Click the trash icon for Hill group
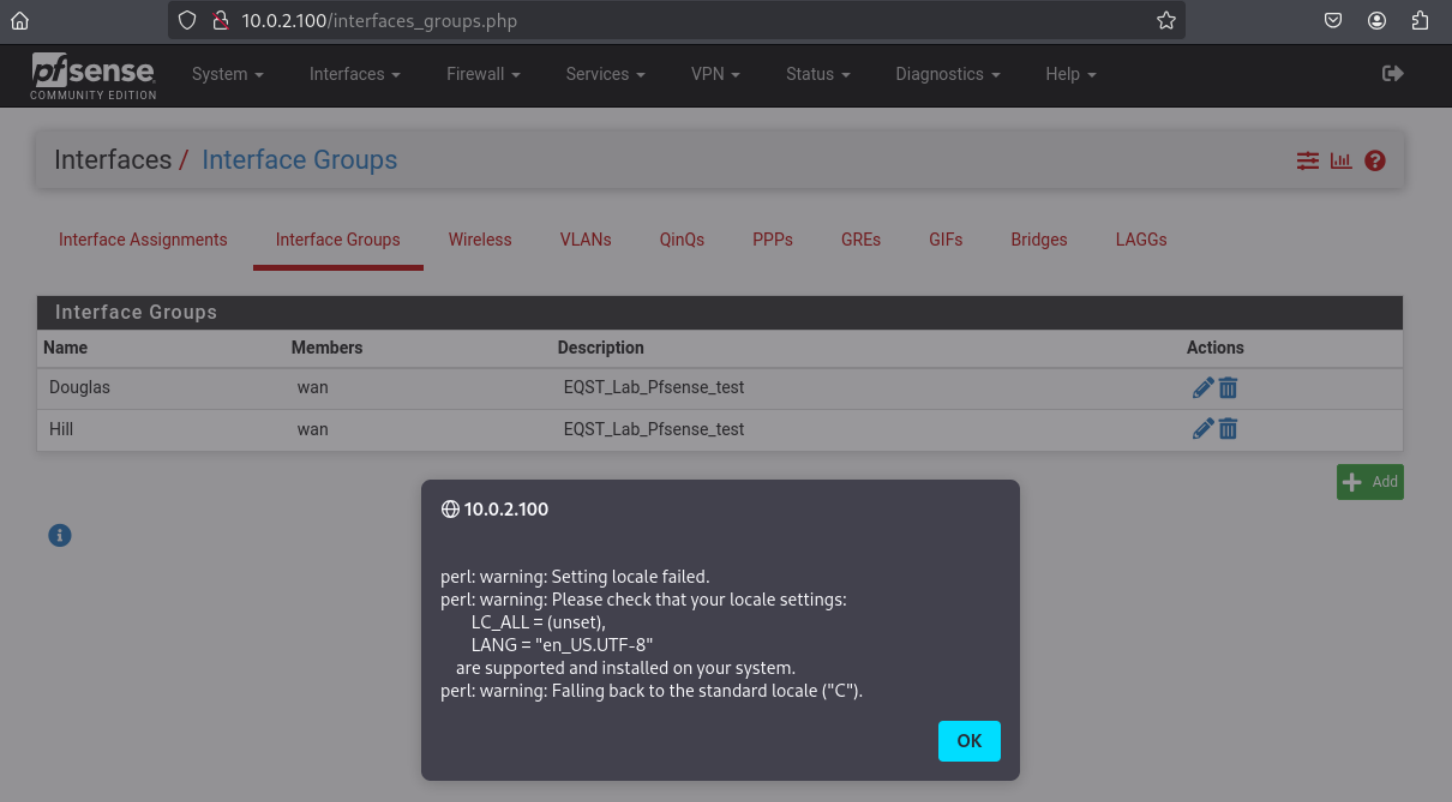Image resolution: width=1452 pixels, height=802 pixels. tap(1228, 429)
